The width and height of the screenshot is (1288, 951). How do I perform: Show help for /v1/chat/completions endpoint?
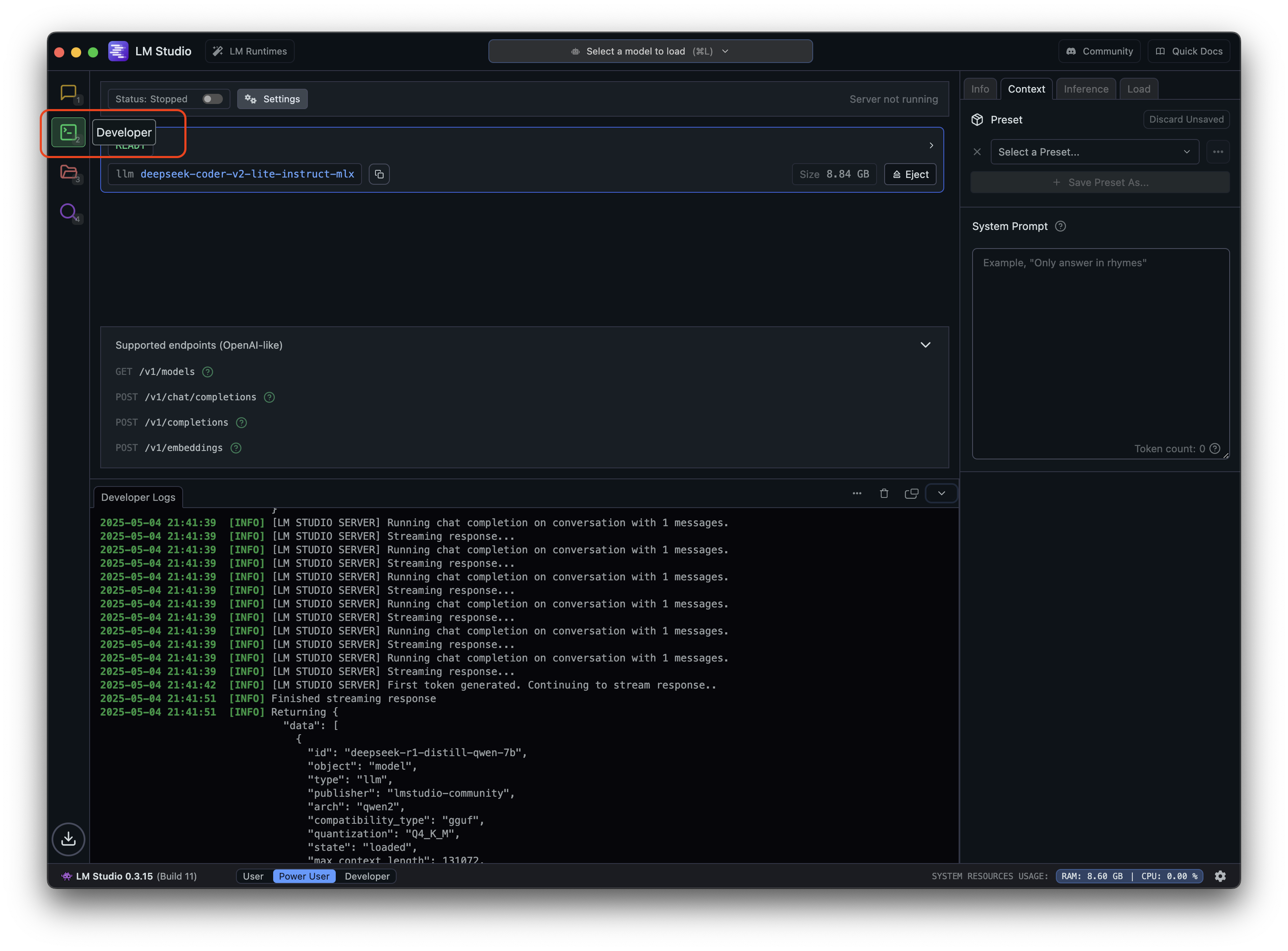[x=269, y=397]
